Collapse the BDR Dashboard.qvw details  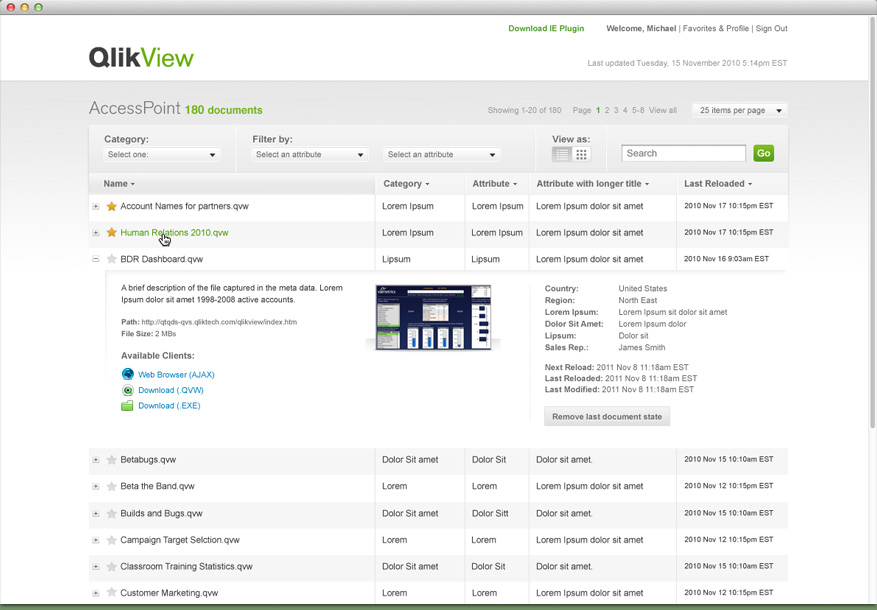[x=95, y=259]
